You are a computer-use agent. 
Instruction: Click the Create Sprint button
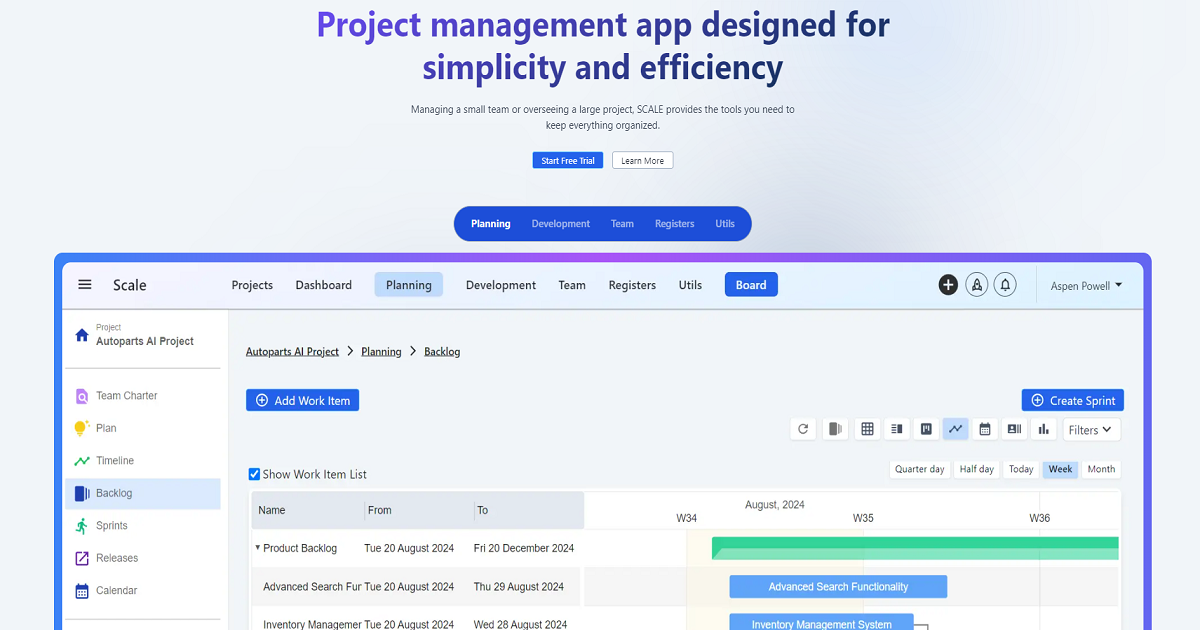[x=1072, y=400]
